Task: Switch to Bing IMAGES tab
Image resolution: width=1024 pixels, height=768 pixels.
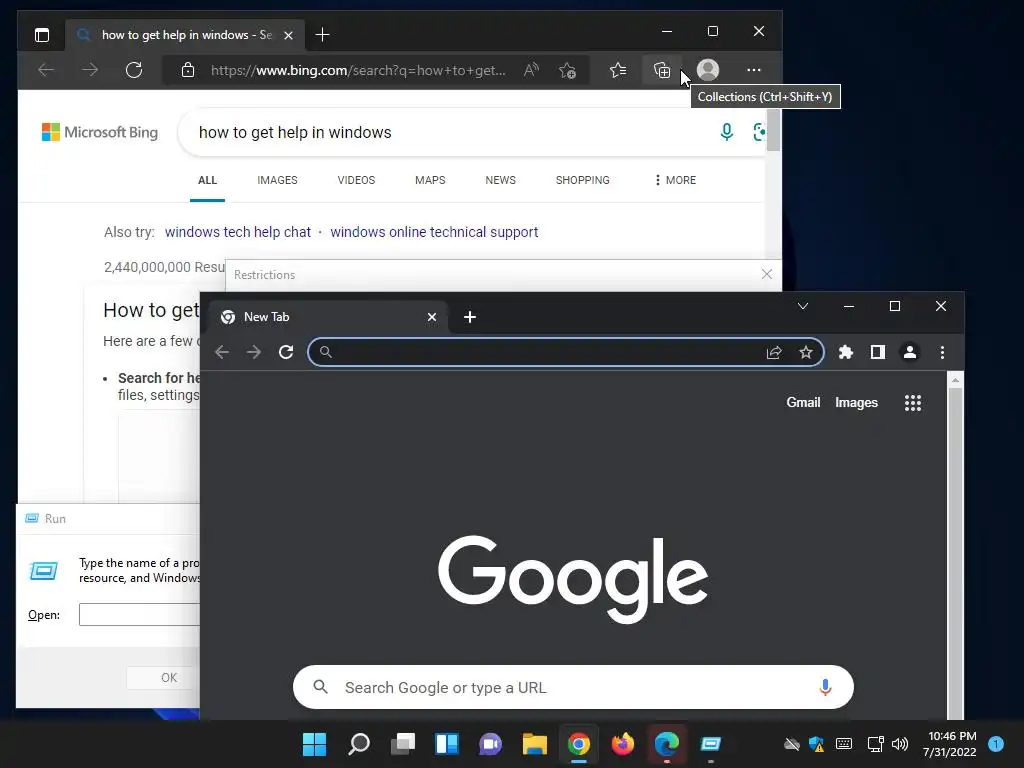Action: pos(277,180)
